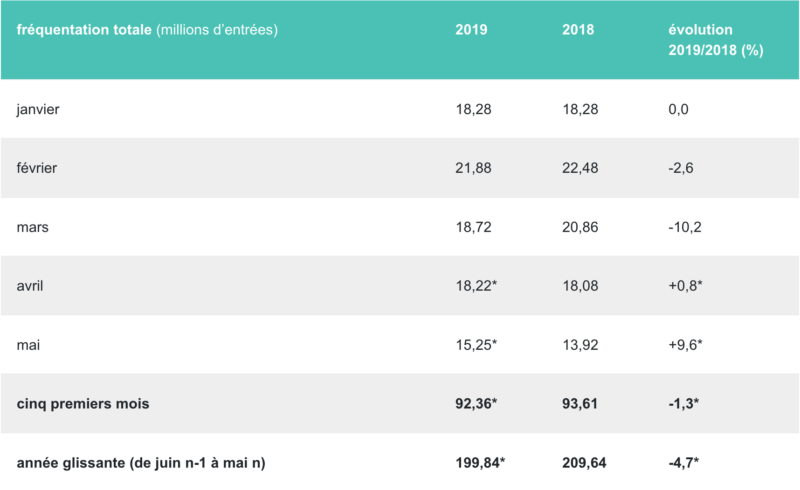Screen dimensions: 800x490
Task: Select the 'mai' row label
Action: 29,345
